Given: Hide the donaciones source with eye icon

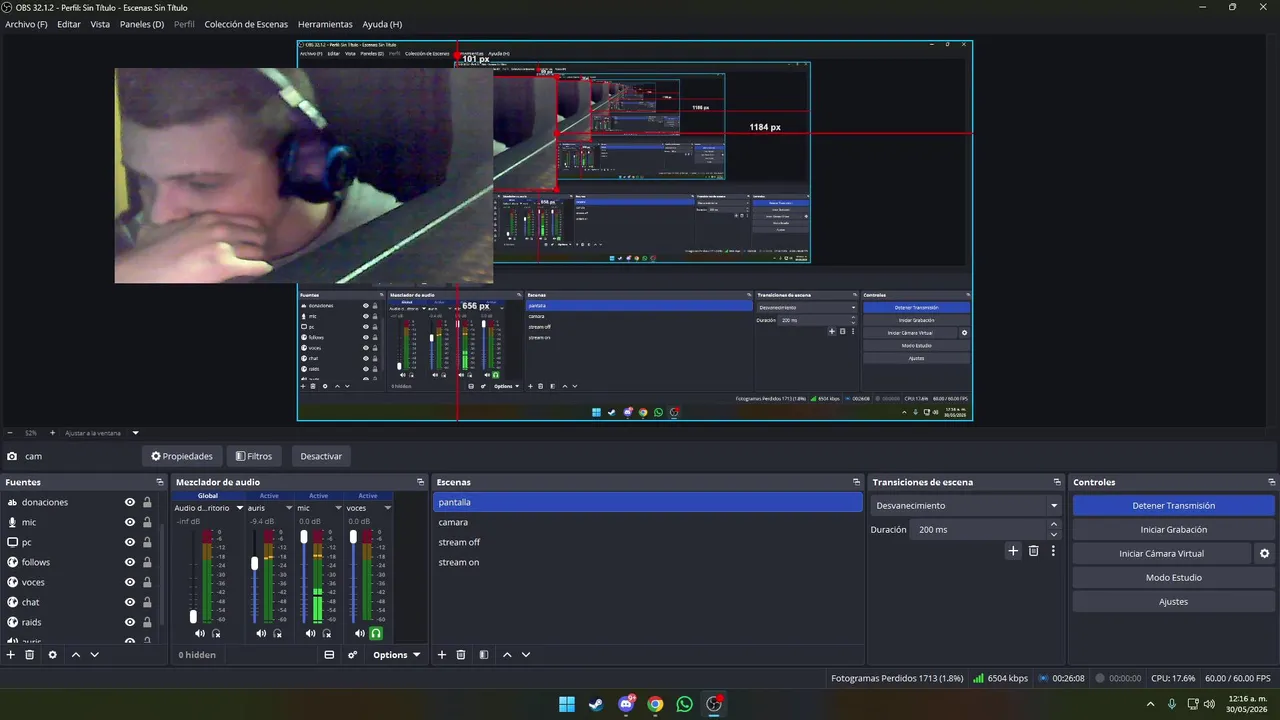Looking at the screenshot, I should click(x=130, y=502).
